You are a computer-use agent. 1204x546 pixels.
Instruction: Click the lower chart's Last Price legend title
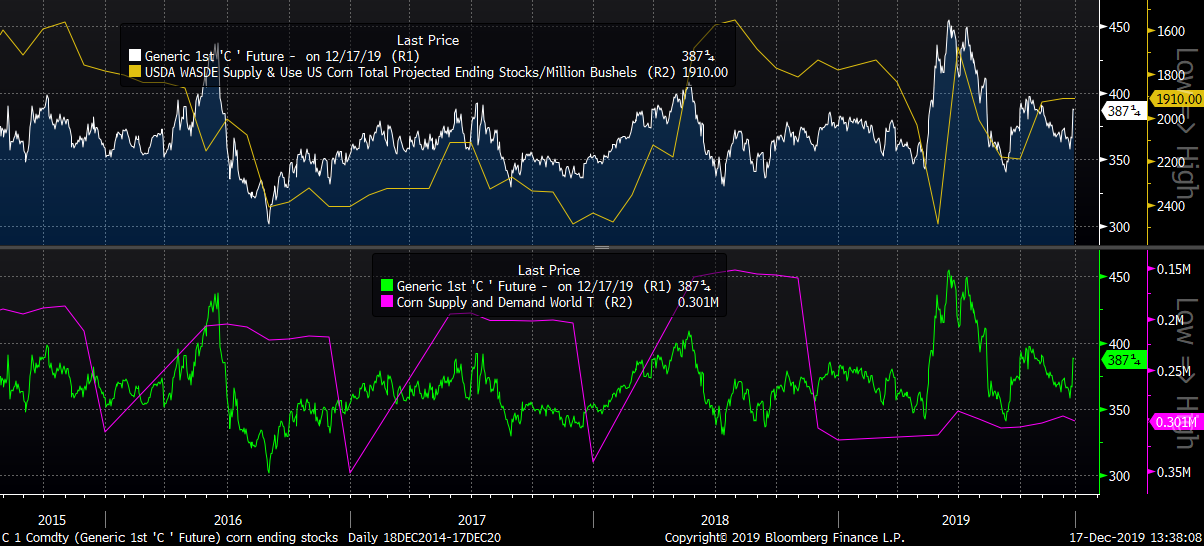[x=548, y=270]
